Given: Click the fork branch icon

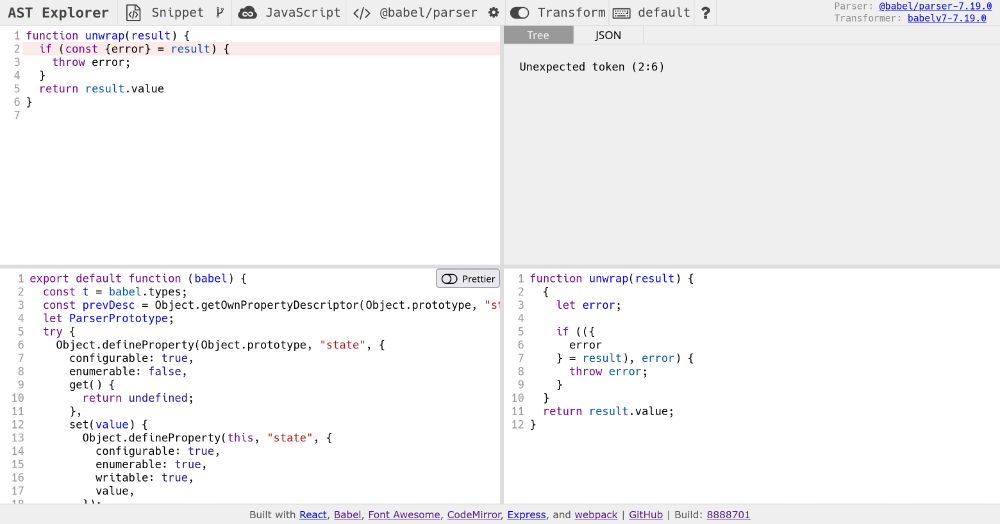Looking at the screenshot, I should click(220, 12).
